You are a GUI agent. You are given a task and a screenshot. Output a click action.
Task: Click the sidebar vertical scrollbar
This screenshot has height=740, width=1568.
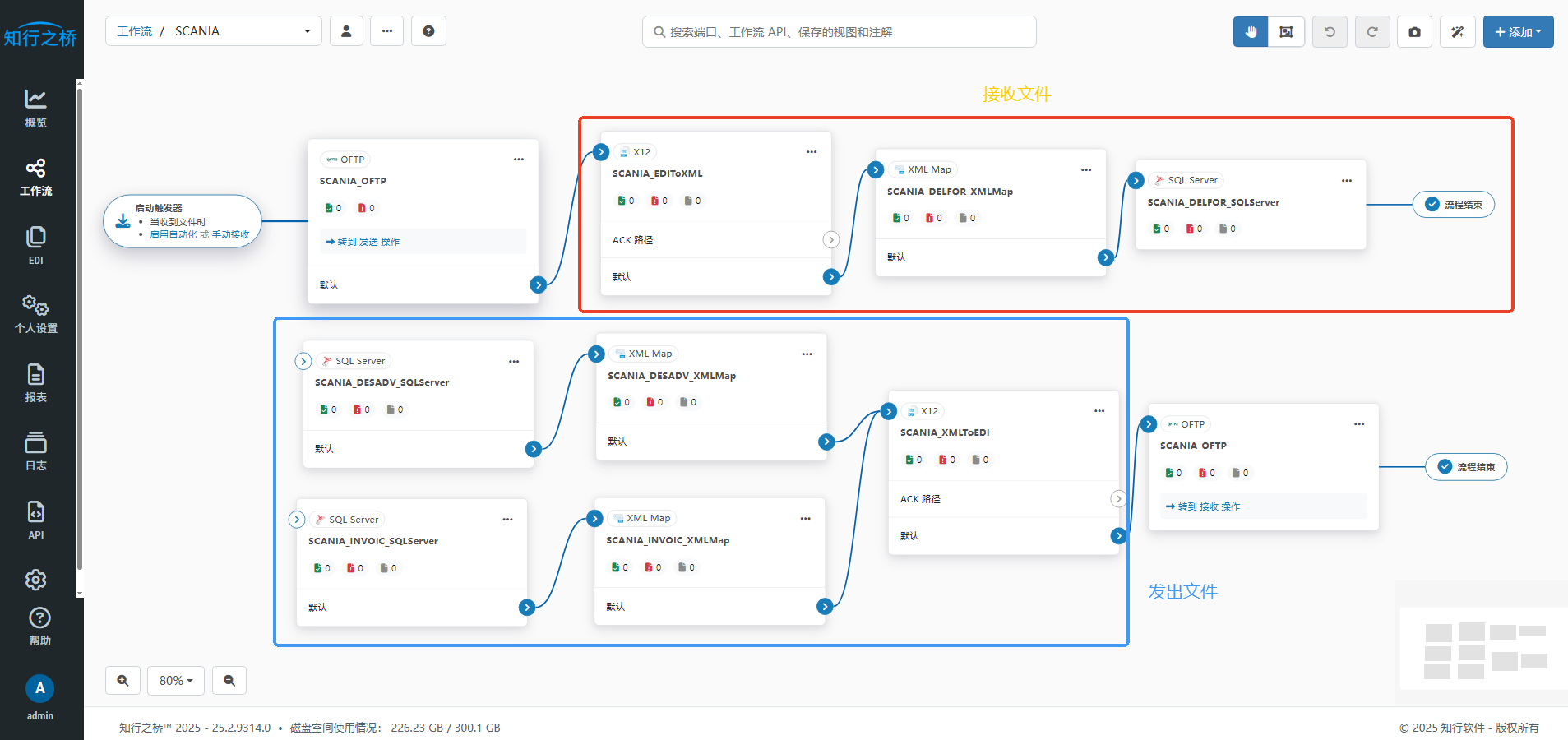click(80, 329)
